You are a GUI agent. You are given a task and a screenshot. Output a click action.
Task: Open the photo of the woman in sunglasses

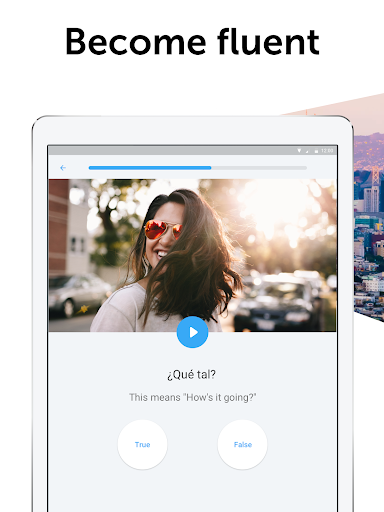click(192, 255)
